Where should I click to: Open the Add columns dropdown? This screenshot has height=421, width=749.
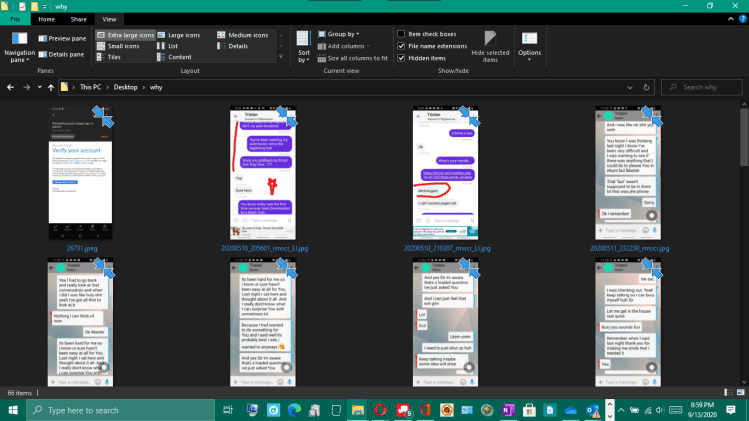pyautogui.click(x=345, y=46)
